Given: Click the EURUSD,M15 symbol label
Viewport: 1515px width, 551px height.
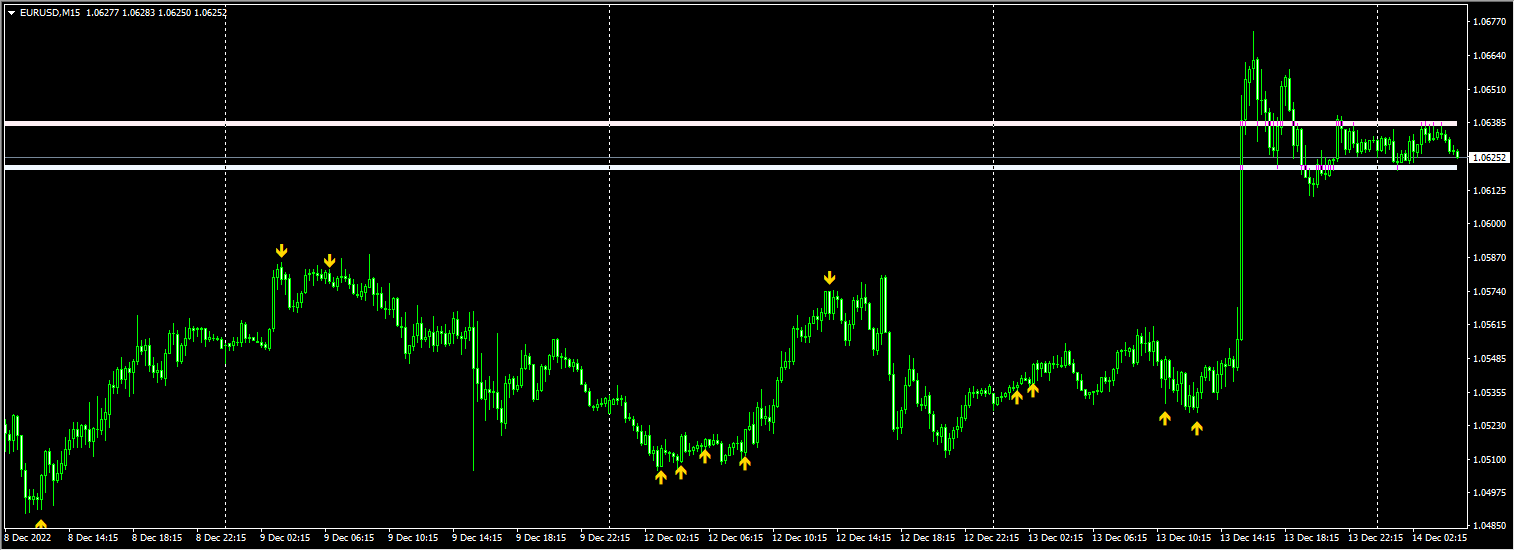Looking at the screenshot, I should coord(52,13).
